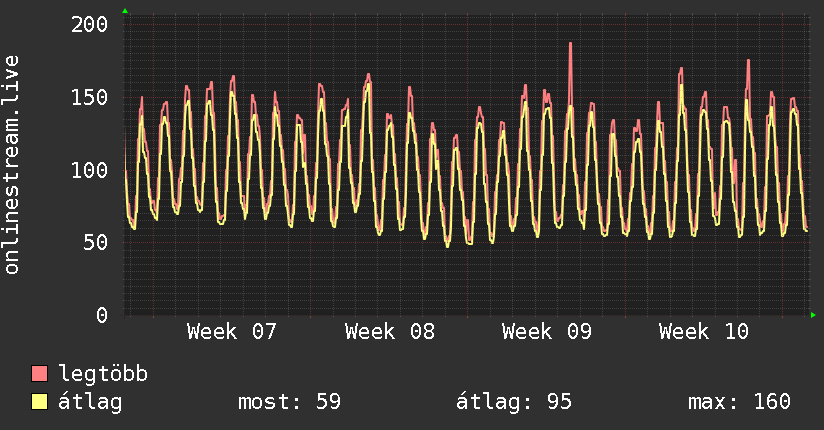The image size is (824, 430).
Task: Click the 'átlag: 95' statistic value
Action: click(514, 402)
